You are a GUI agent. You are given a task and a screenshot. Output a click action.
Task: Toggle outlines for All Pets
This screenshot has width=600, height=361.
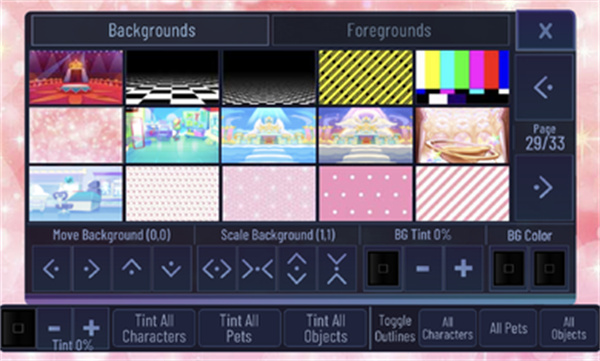(508, 328)
